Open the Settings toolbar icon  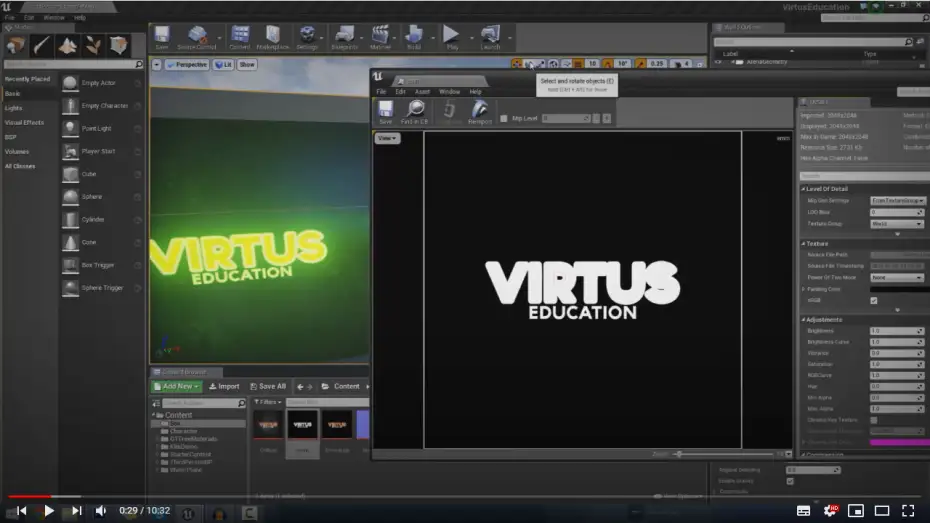coord(307,36)
